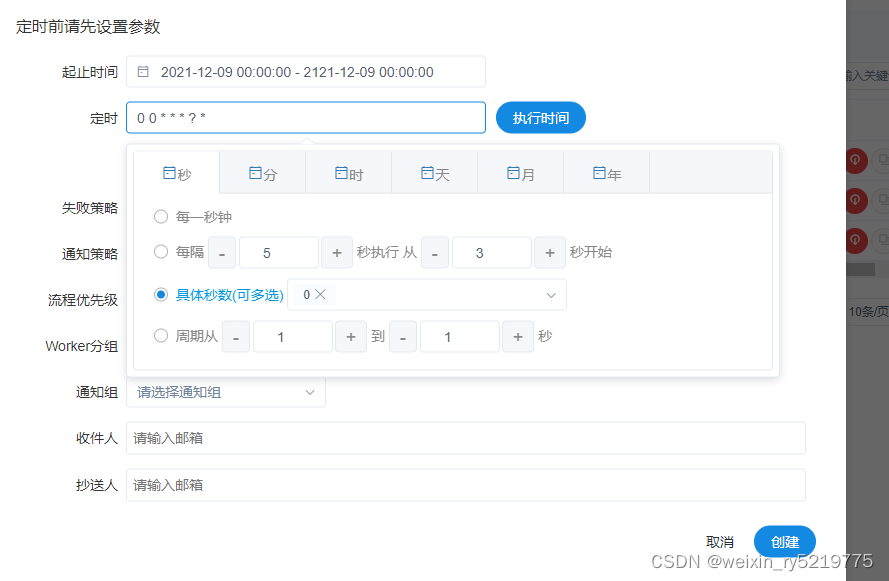Viewport: 889px width, 581px height.
Task: Select the 每隔 interval radio option
Action: click(161, 252)
